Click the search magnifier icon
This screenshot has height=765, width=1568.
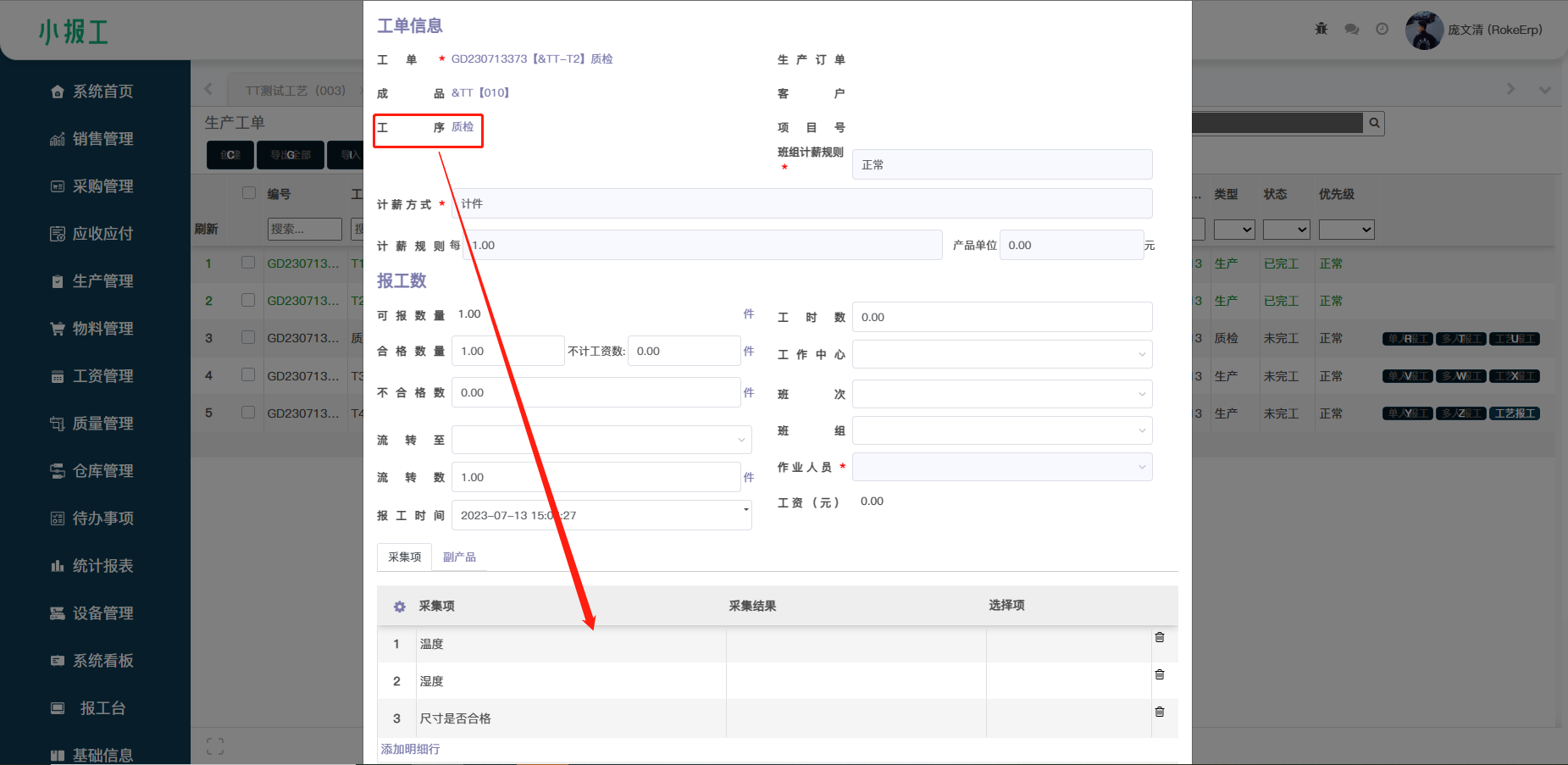coord(1374,124)
